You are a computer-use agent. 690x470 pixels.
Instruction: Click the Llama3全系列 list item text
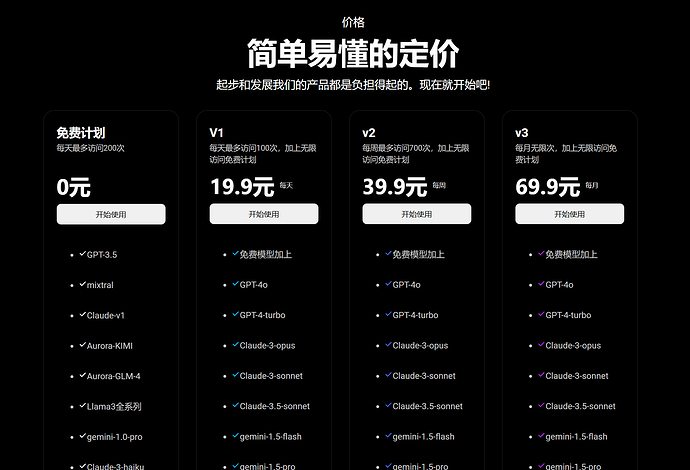114,407
